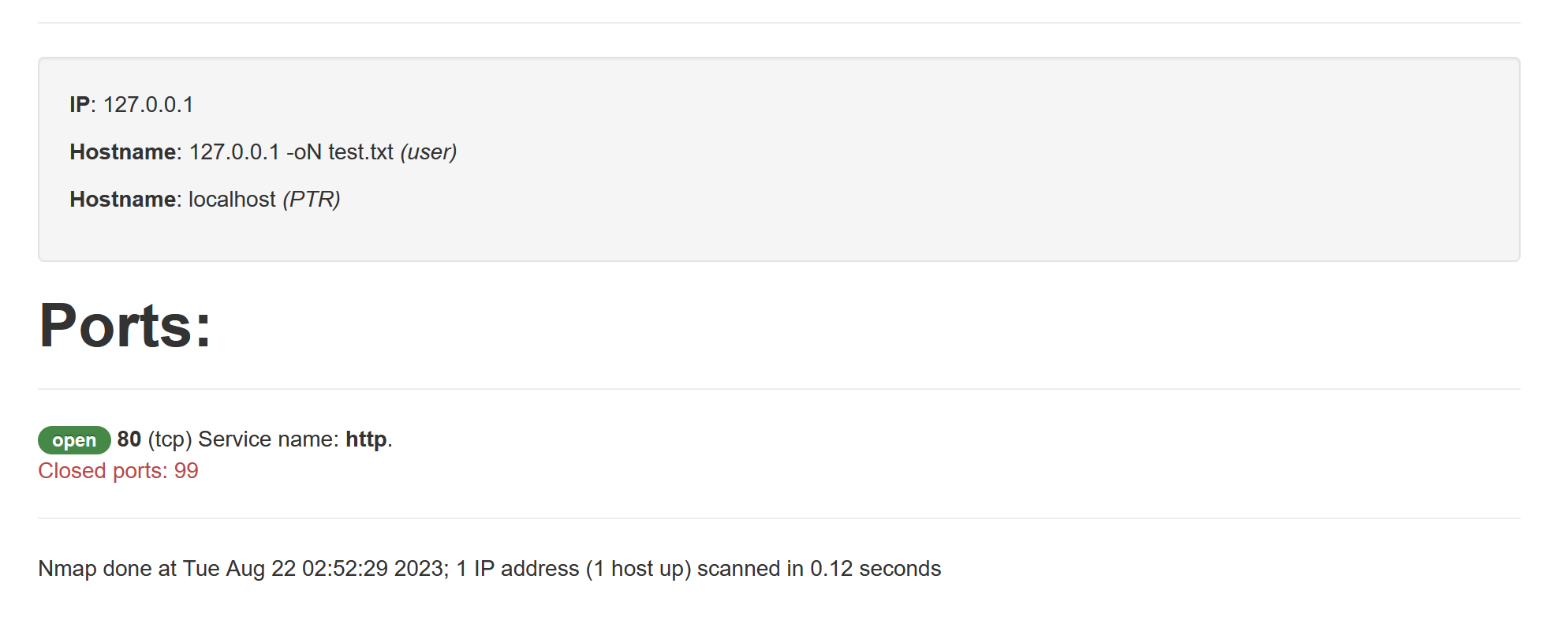This screenshot has height=628, width=1568.
Task: Click the gray host information panel background
Action: pos(946,158)
